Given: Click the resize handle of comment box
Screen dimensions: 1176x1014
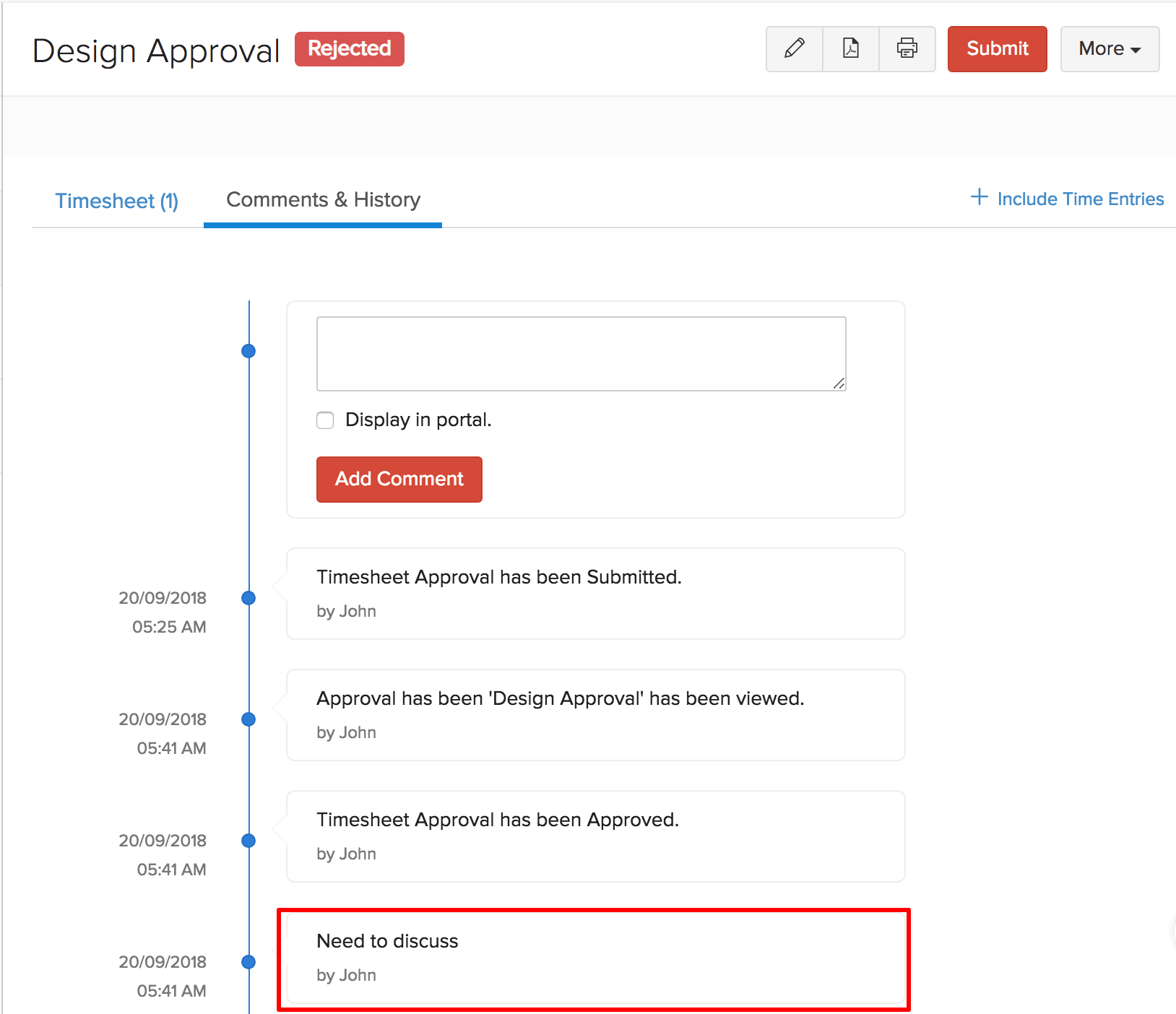Looking at the screenshot, I should [839, 383].
